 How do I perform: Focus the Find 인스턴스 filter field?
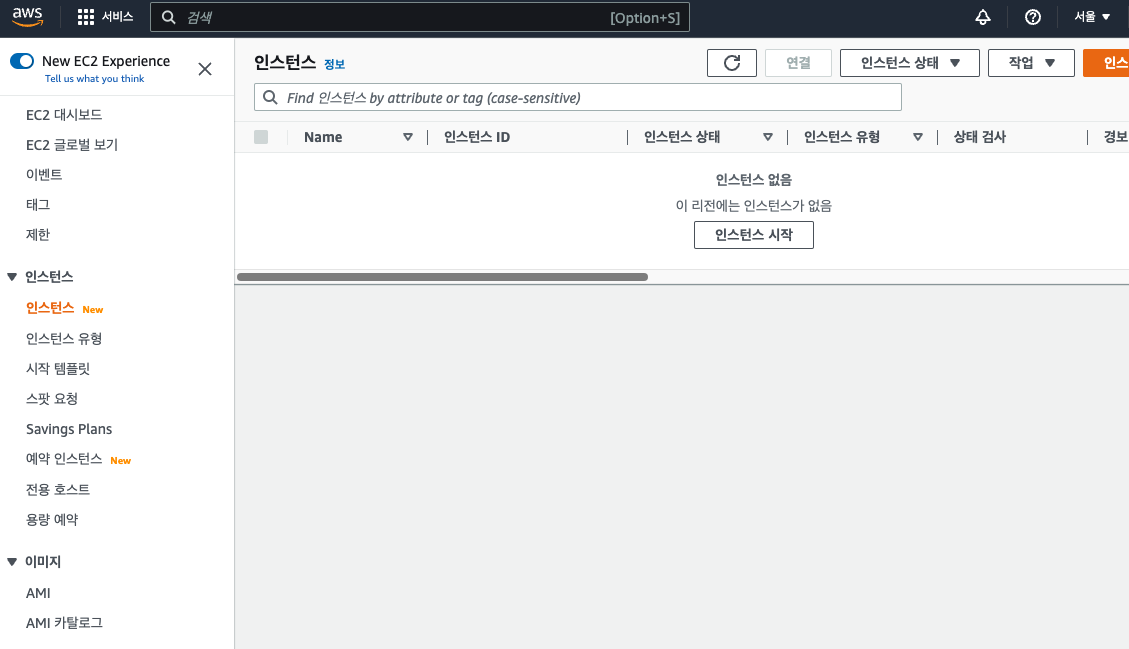(577, 97)
